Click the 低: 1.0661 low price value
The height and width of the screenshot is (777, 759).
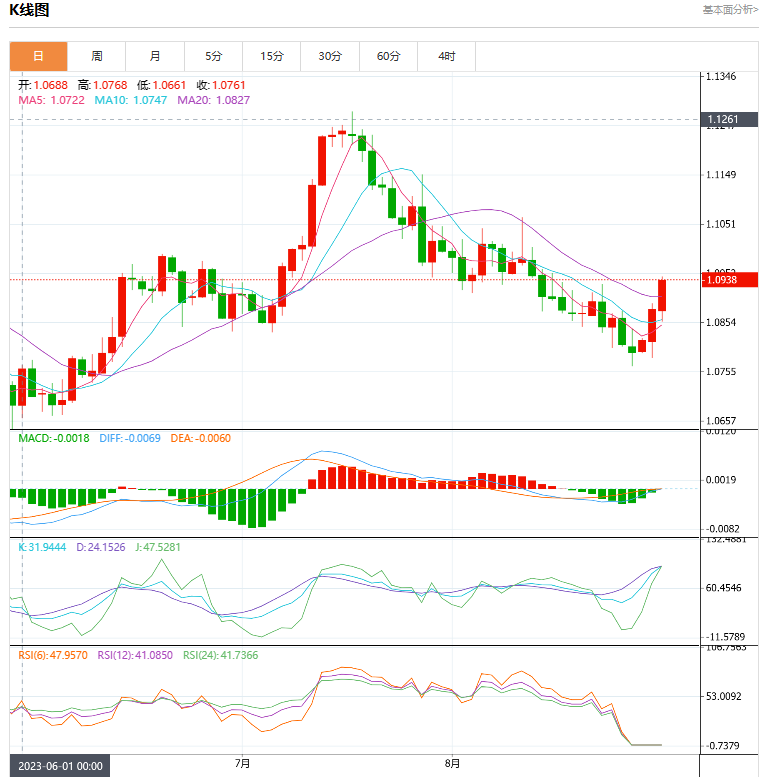[x=162, y=85]
